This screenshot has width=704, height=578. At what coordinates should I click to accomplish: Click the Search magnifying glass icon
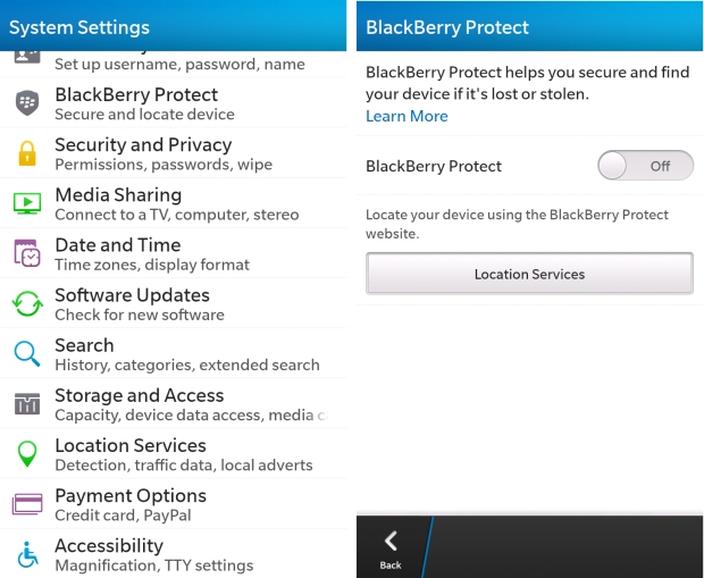(27, 353)
